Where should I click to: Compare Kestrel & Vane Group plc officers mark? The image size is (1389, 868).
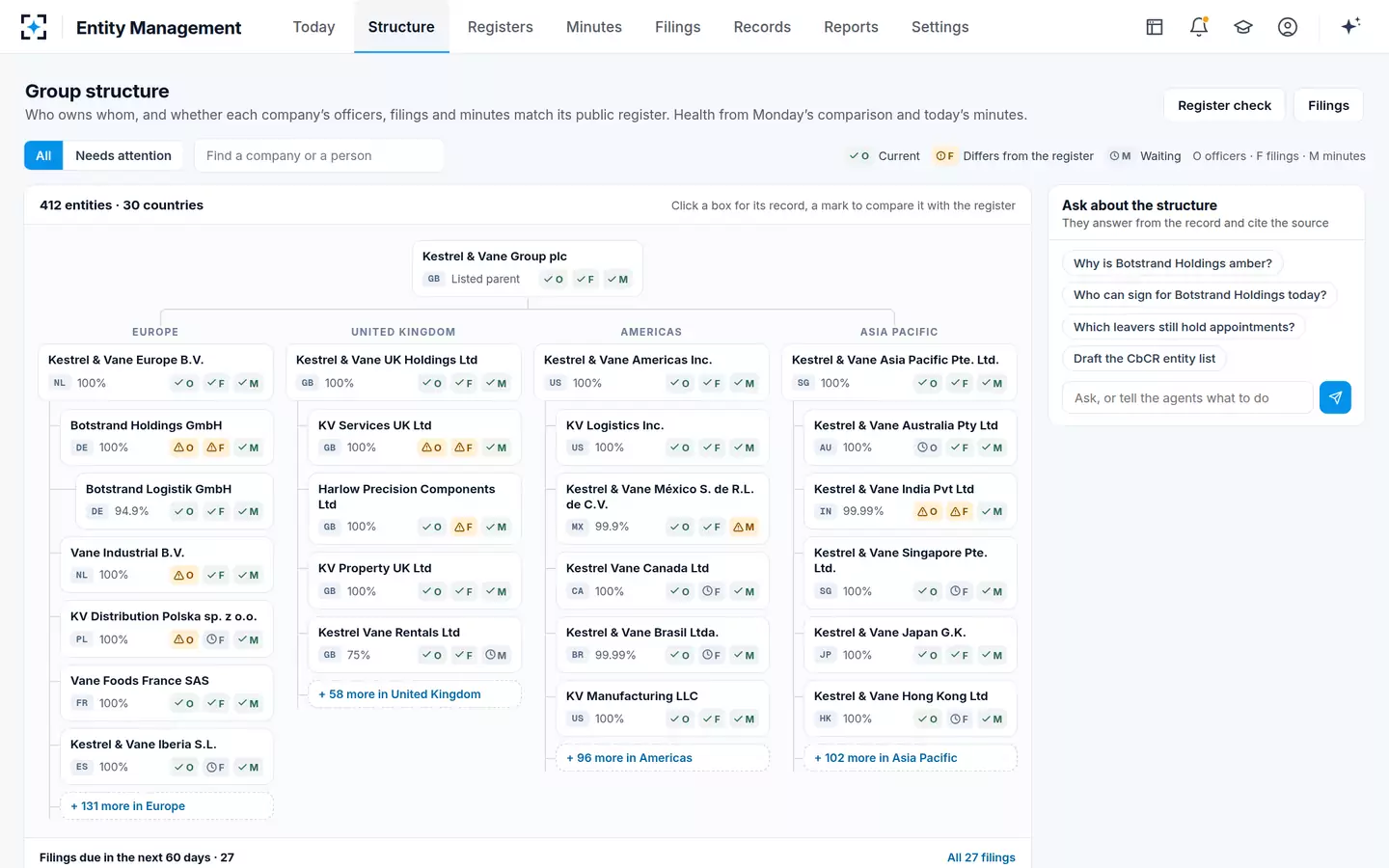(x=554, y=279)
